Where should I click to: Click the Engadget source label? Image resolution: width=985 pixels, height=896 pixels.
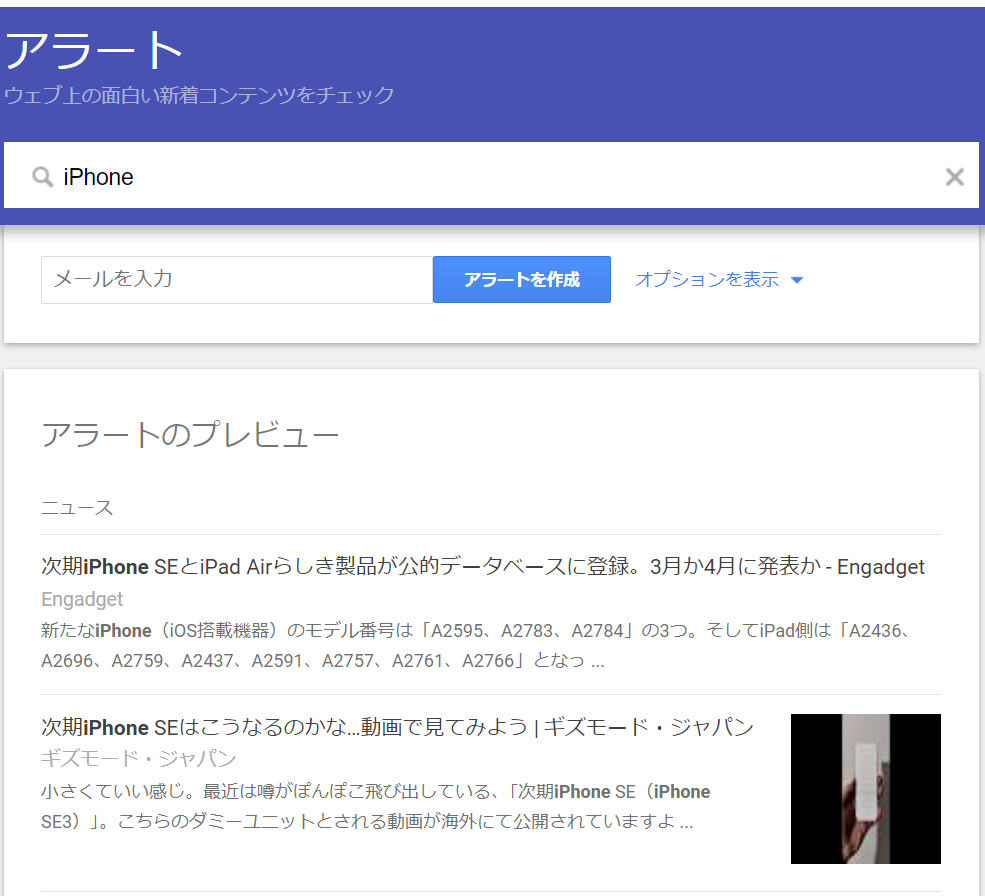tap(82, 599)
